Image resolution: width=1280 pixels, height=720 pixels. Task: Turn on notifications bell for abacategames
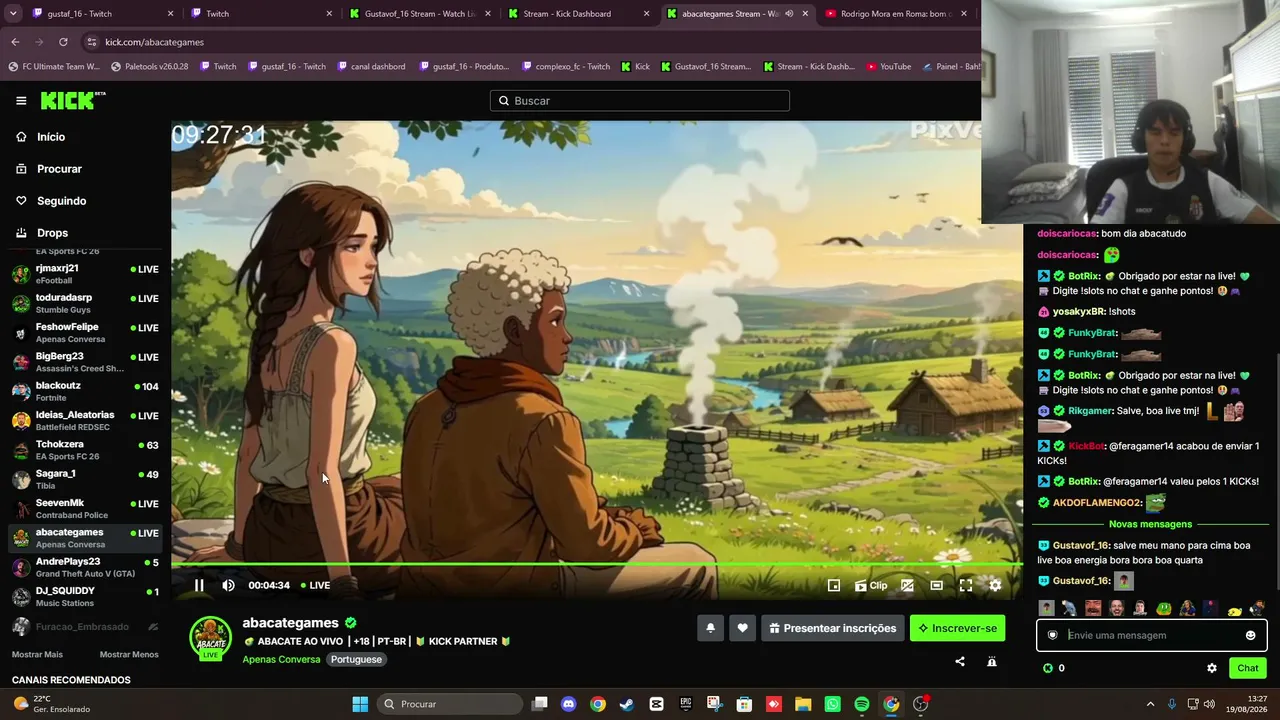coord(710,628)
